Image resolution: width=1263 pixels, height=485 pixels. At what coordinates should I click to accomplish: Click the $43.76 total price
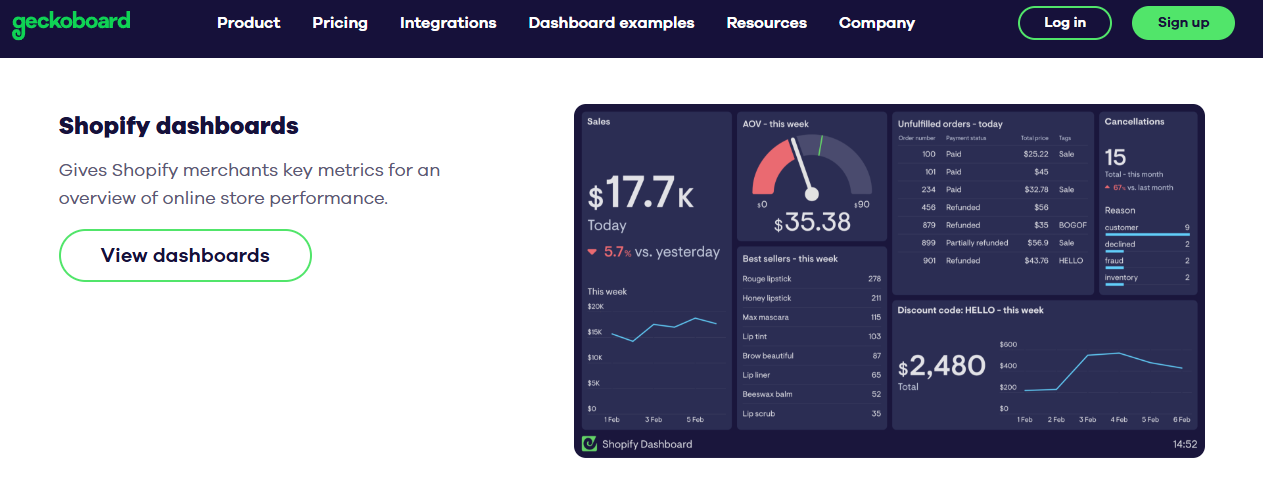click(1035, 260)
